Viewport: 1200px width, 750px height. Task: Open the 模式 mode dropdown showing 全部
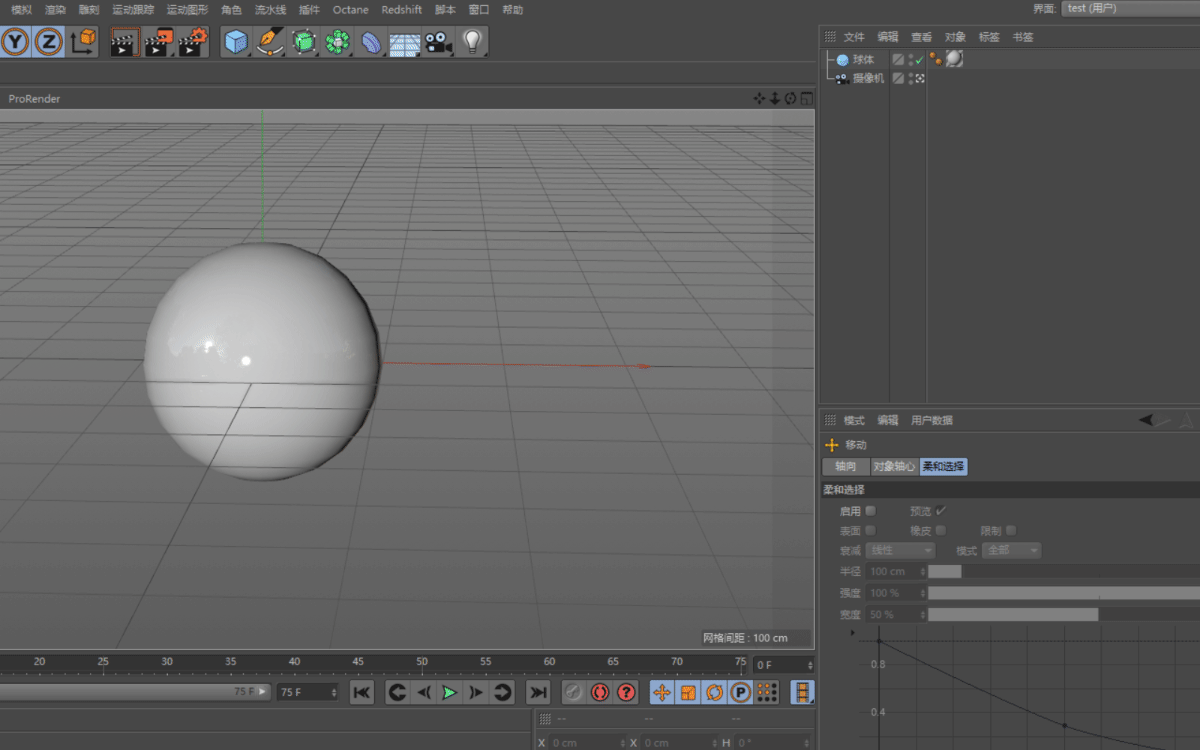[1011, 551]
